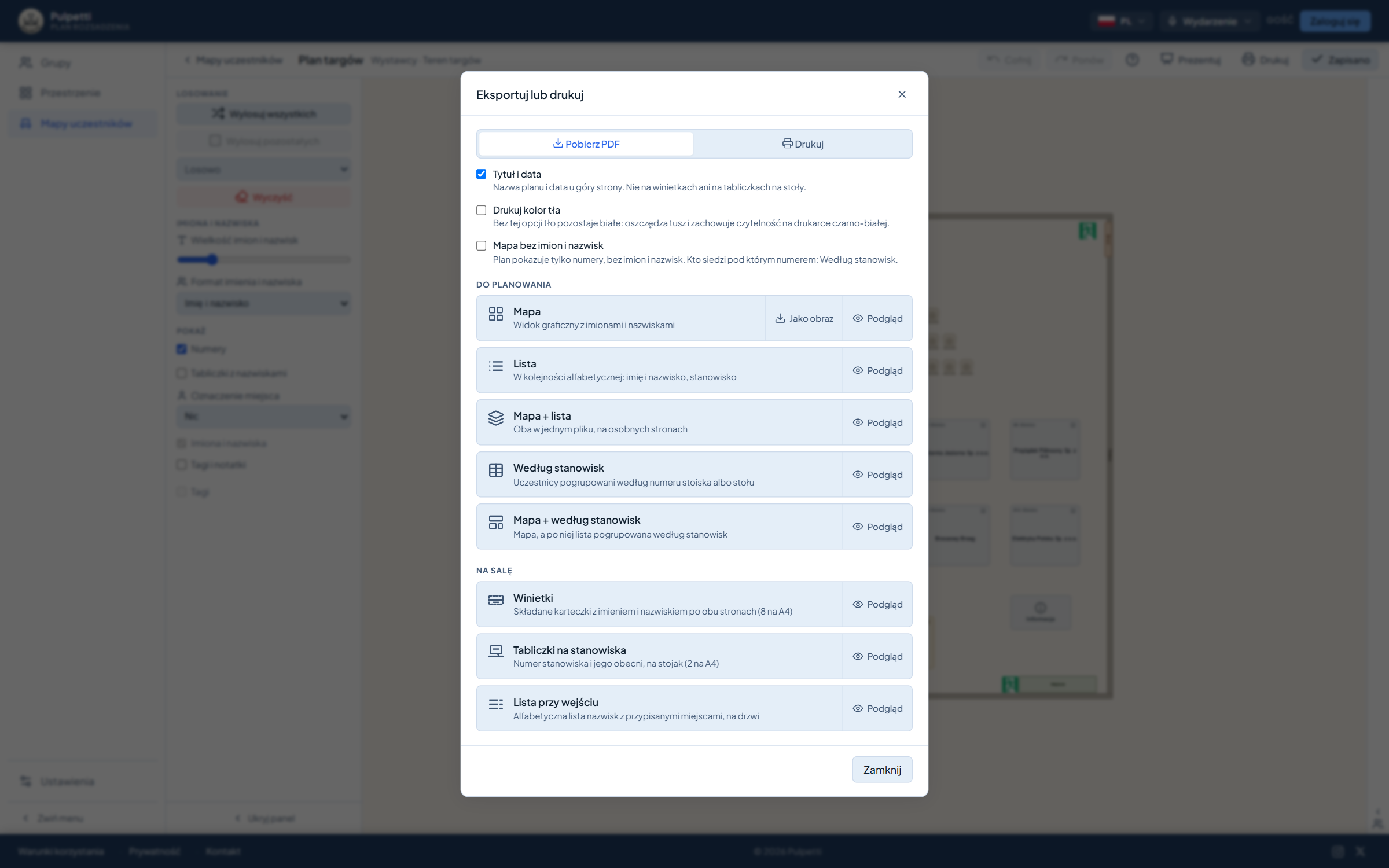
Task: Download the map via Jako obraz
Action: (804, 319)
